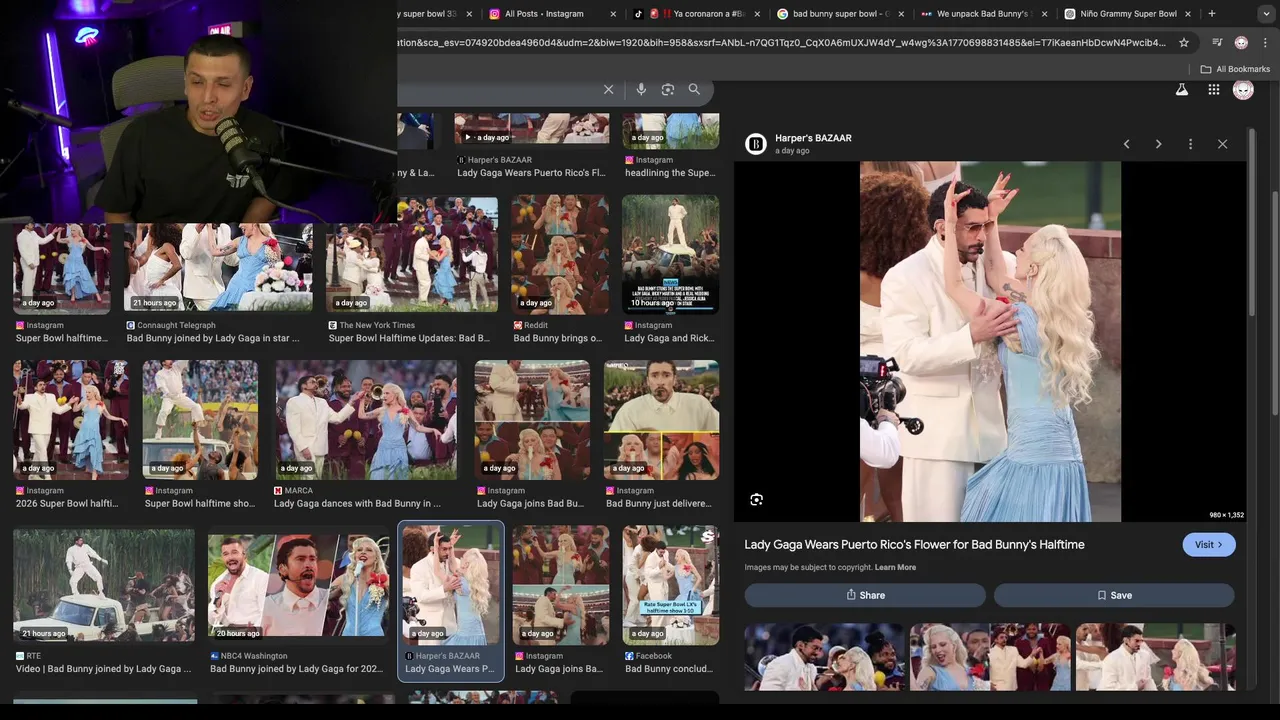Open the selected Harper's BAZAAR grid thumbnail
This screenshot has width=1280, height=720.
pyautogui.click(x=451, y=585)
